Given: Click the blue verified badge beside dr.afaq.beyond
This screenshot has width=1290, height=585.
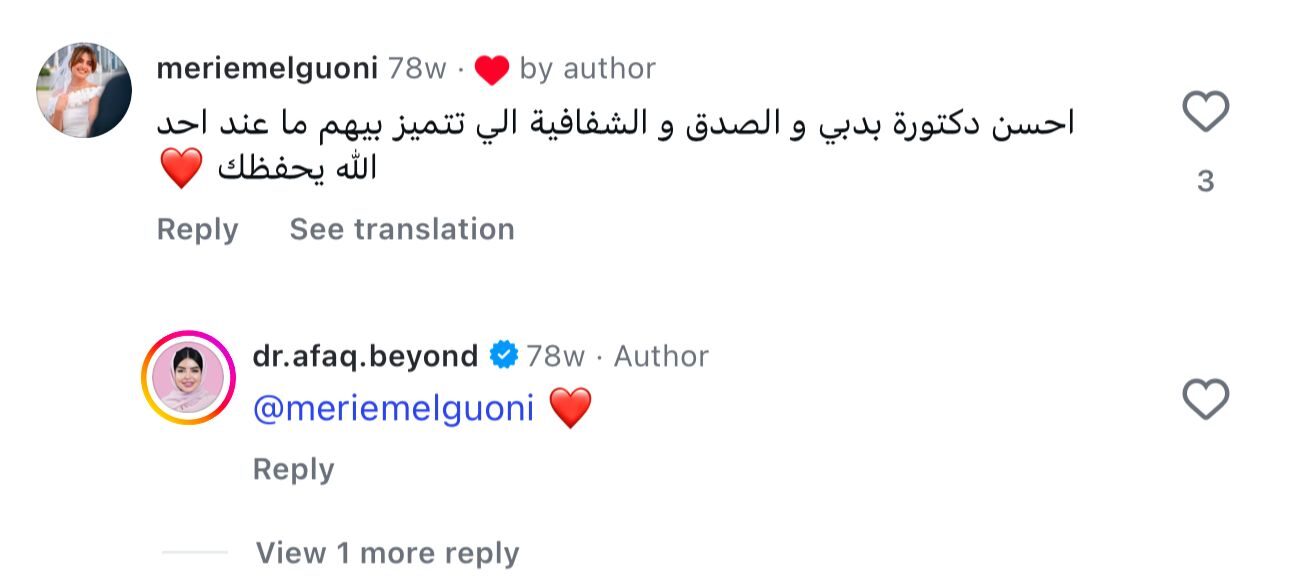Looking at the screenshot, I should tap(504, 356).
